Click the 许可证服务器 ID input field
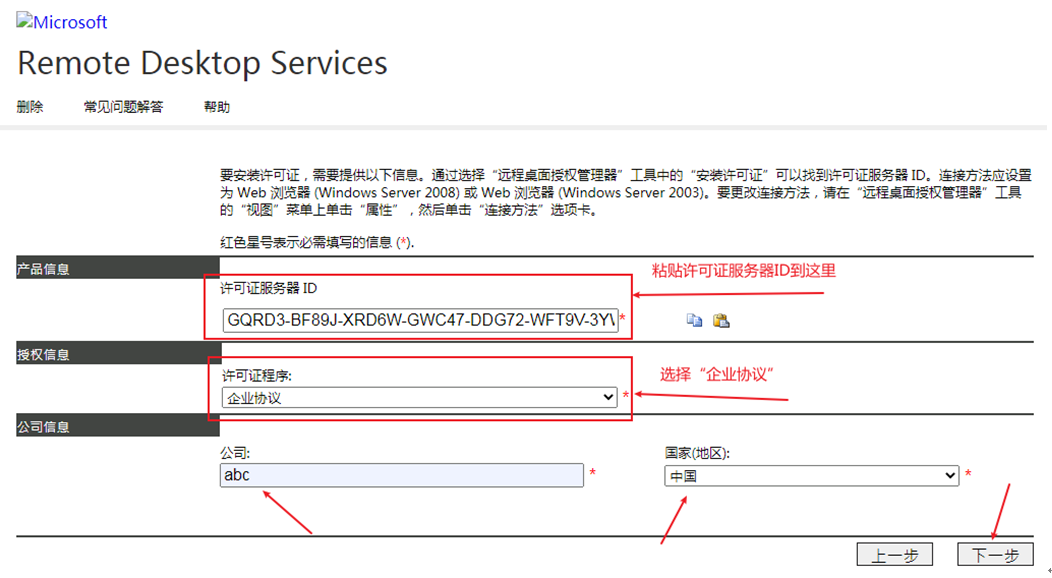Screen dimensions: 1052x578 pos(420,320)
